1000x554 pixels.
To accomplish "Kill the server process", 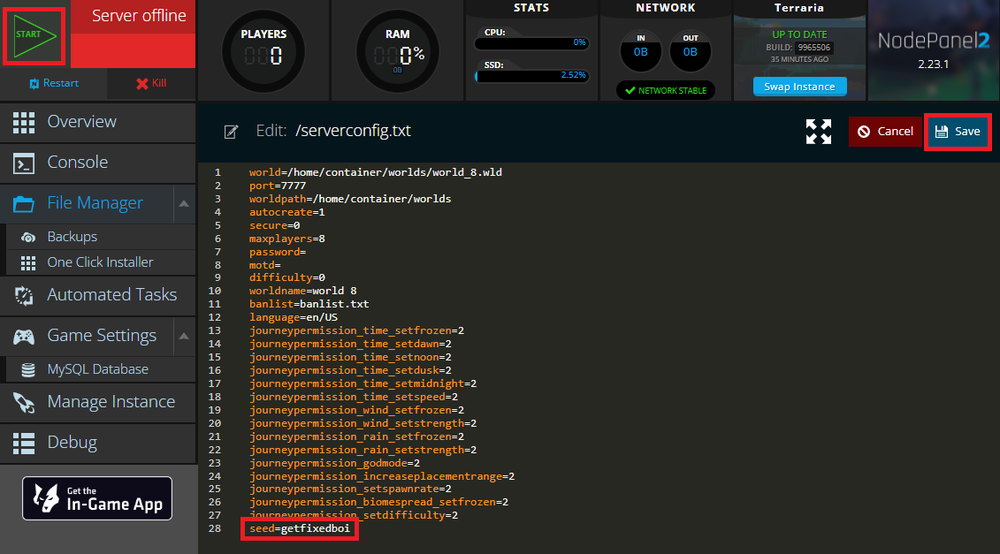I will [150, 83].
